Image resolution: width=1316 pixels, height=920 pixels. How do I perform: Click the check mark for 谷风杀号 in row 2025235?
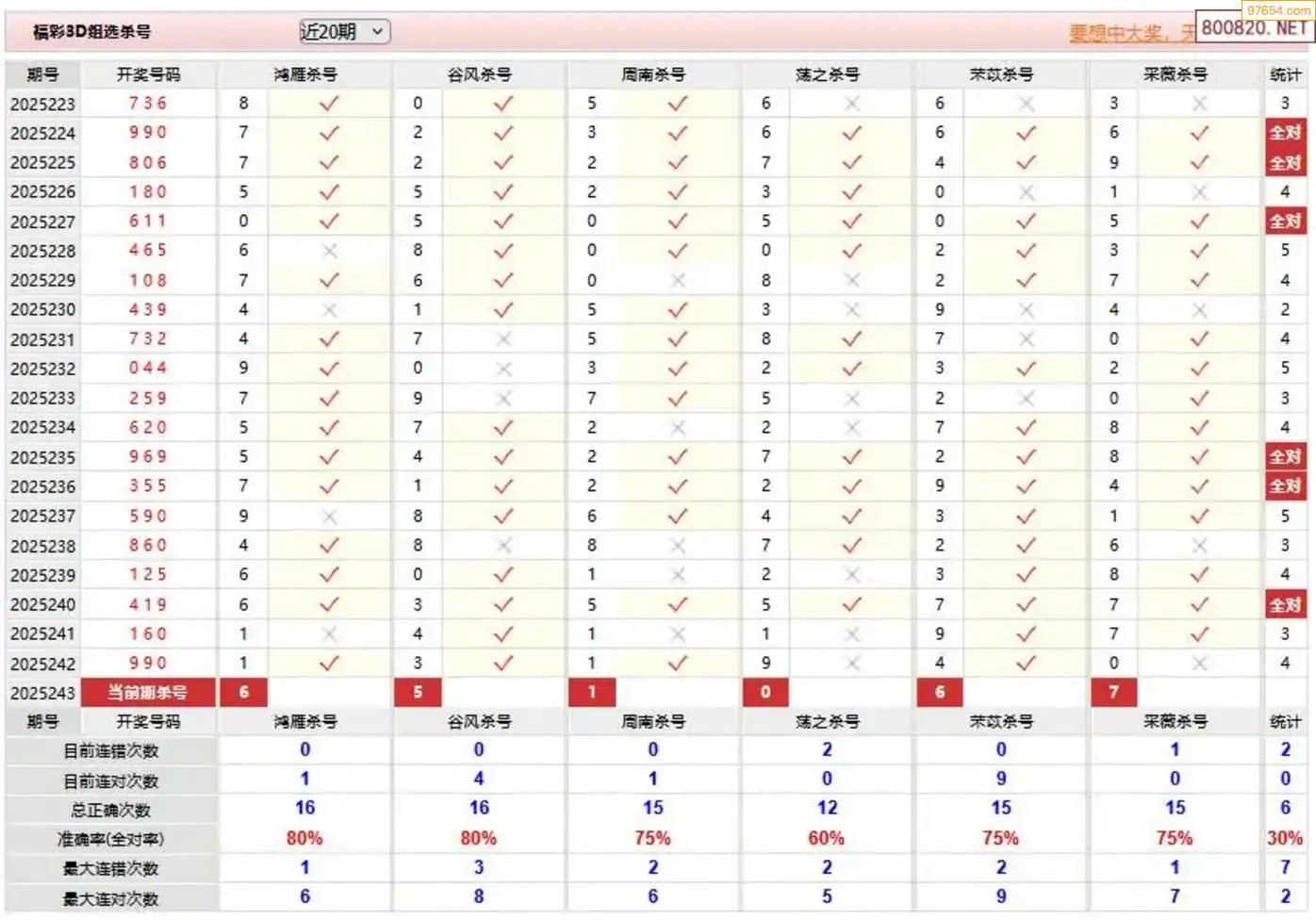click(502, 456)
